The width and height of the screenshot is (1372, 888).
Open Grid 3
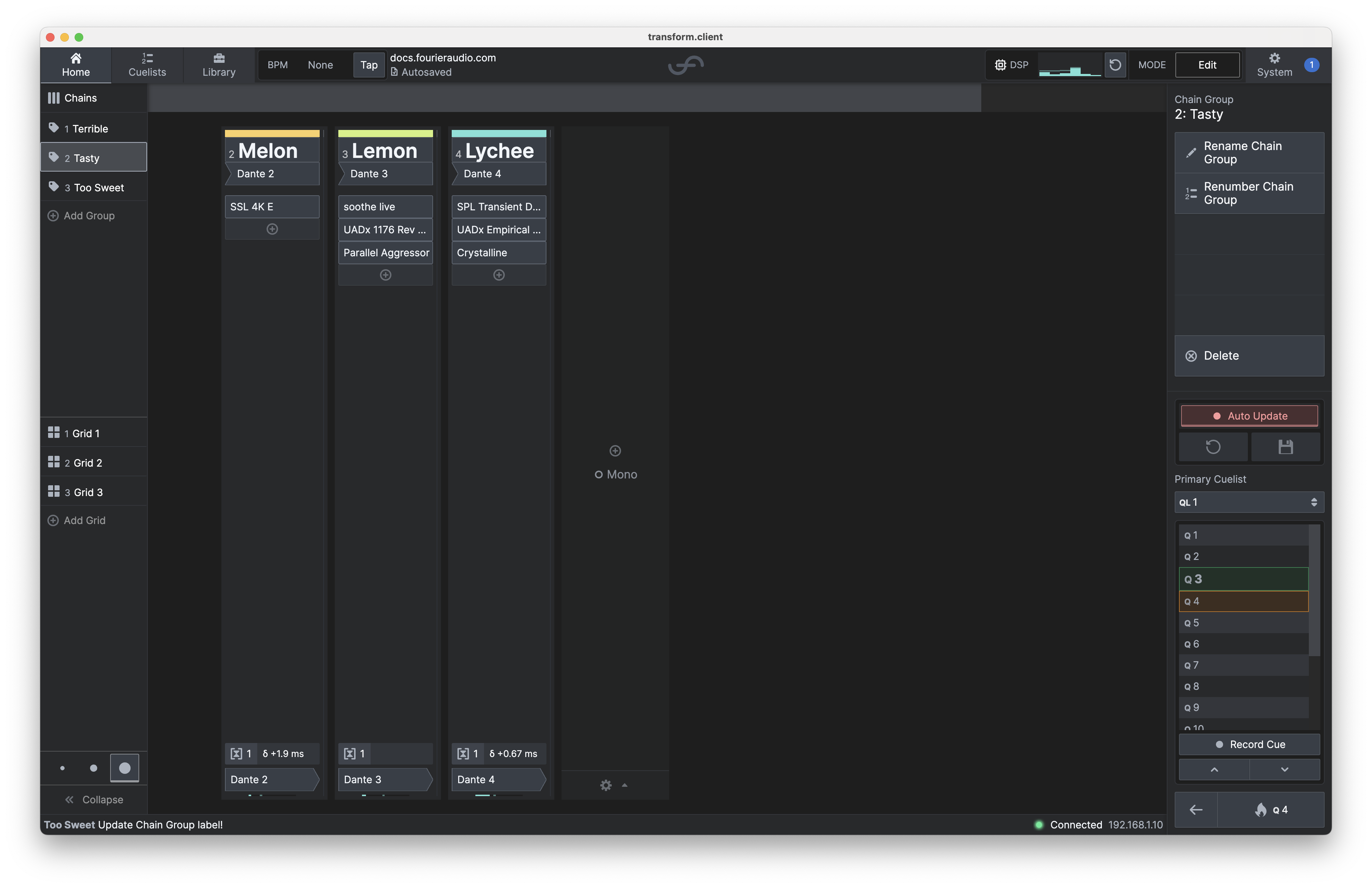coord(94,491)
